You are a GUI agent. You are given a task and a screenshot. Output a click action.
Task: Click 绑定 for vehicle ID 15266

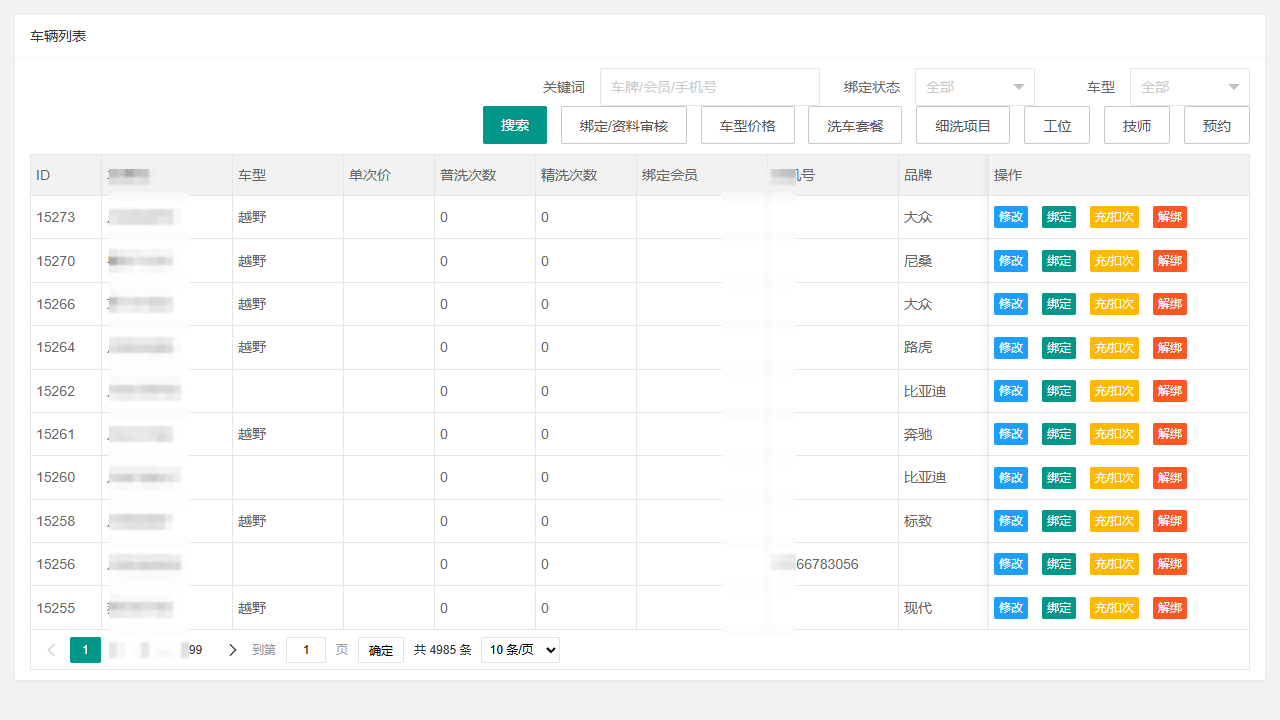[1059, 304]
